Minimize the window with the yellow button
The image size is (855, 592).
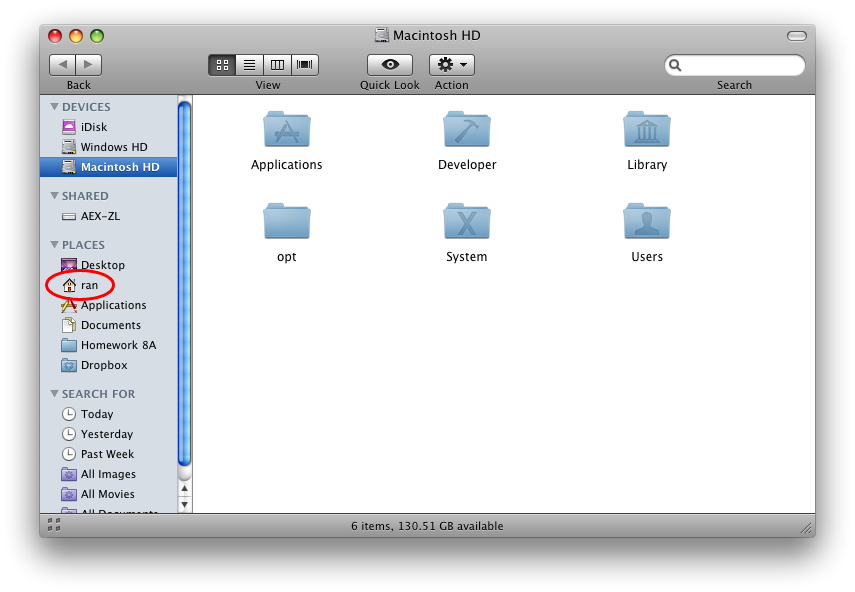click(76, 36)
